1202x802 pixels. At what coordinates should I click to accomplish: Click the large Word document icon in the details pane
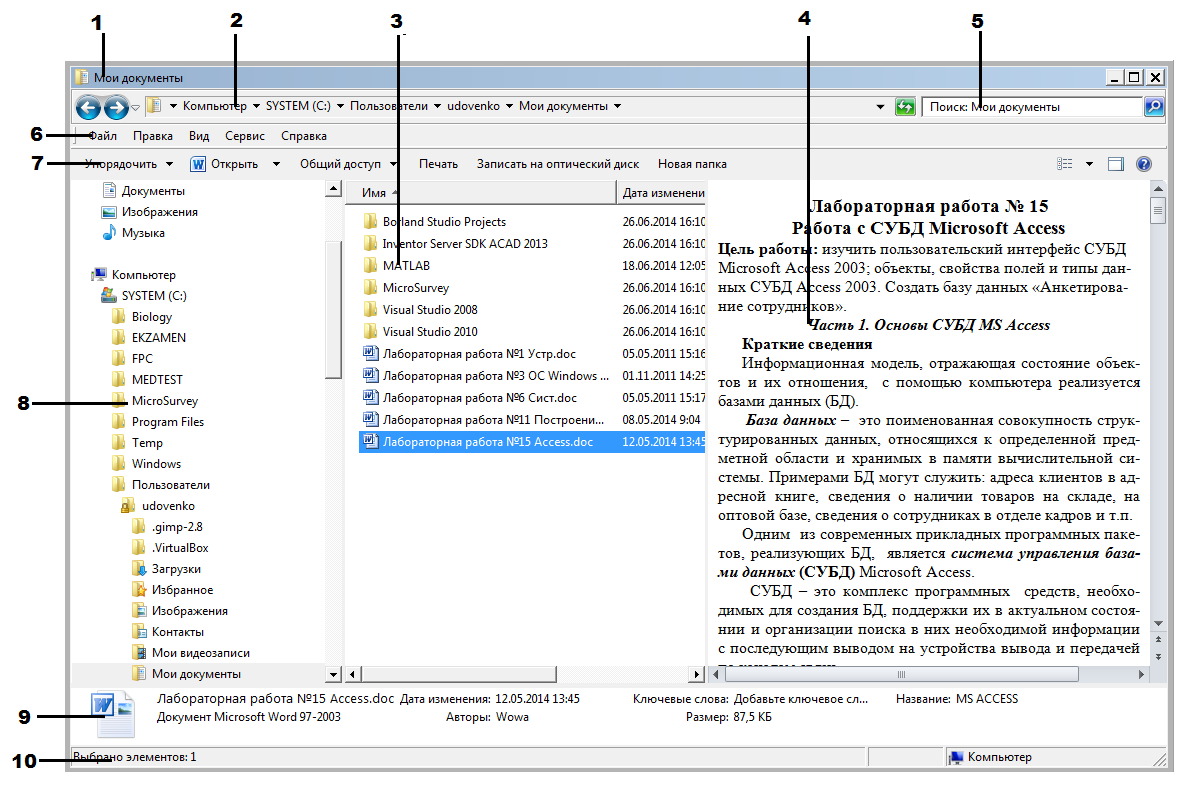pyautogui.click(x=112, y=717)
